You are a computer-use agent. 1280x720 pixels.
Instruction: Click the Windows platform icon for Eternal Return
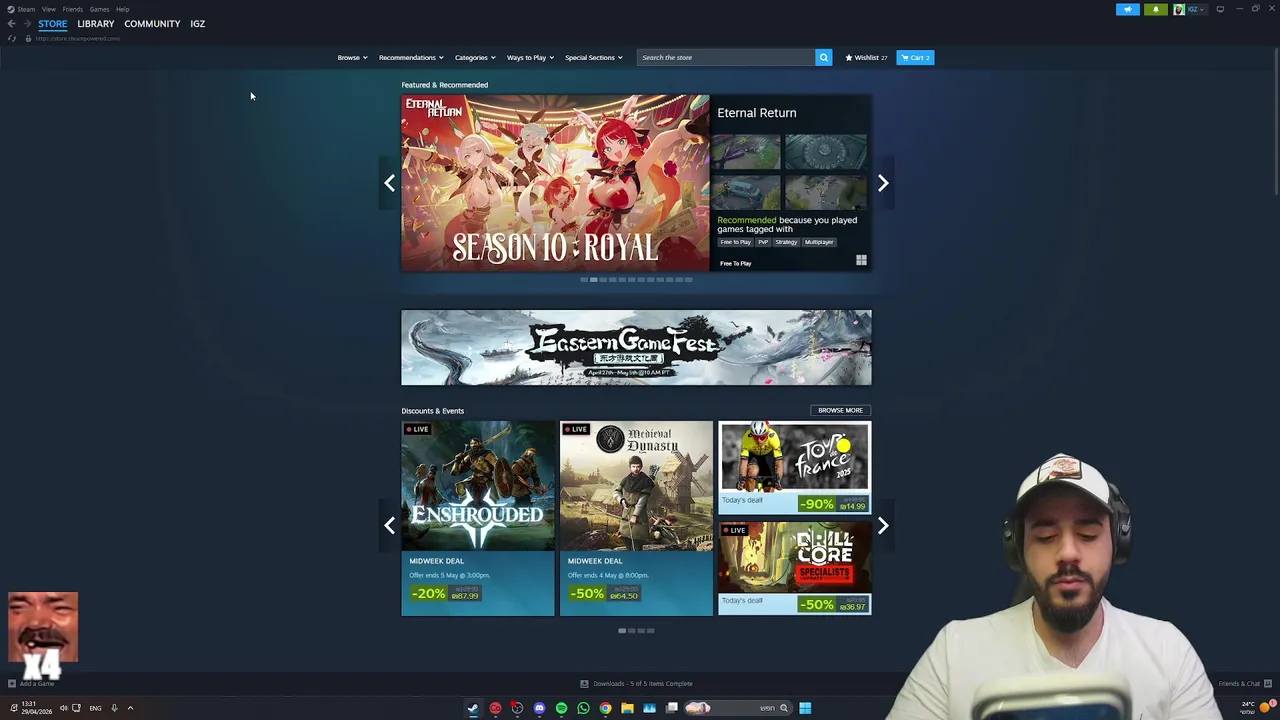click(861, 261)
